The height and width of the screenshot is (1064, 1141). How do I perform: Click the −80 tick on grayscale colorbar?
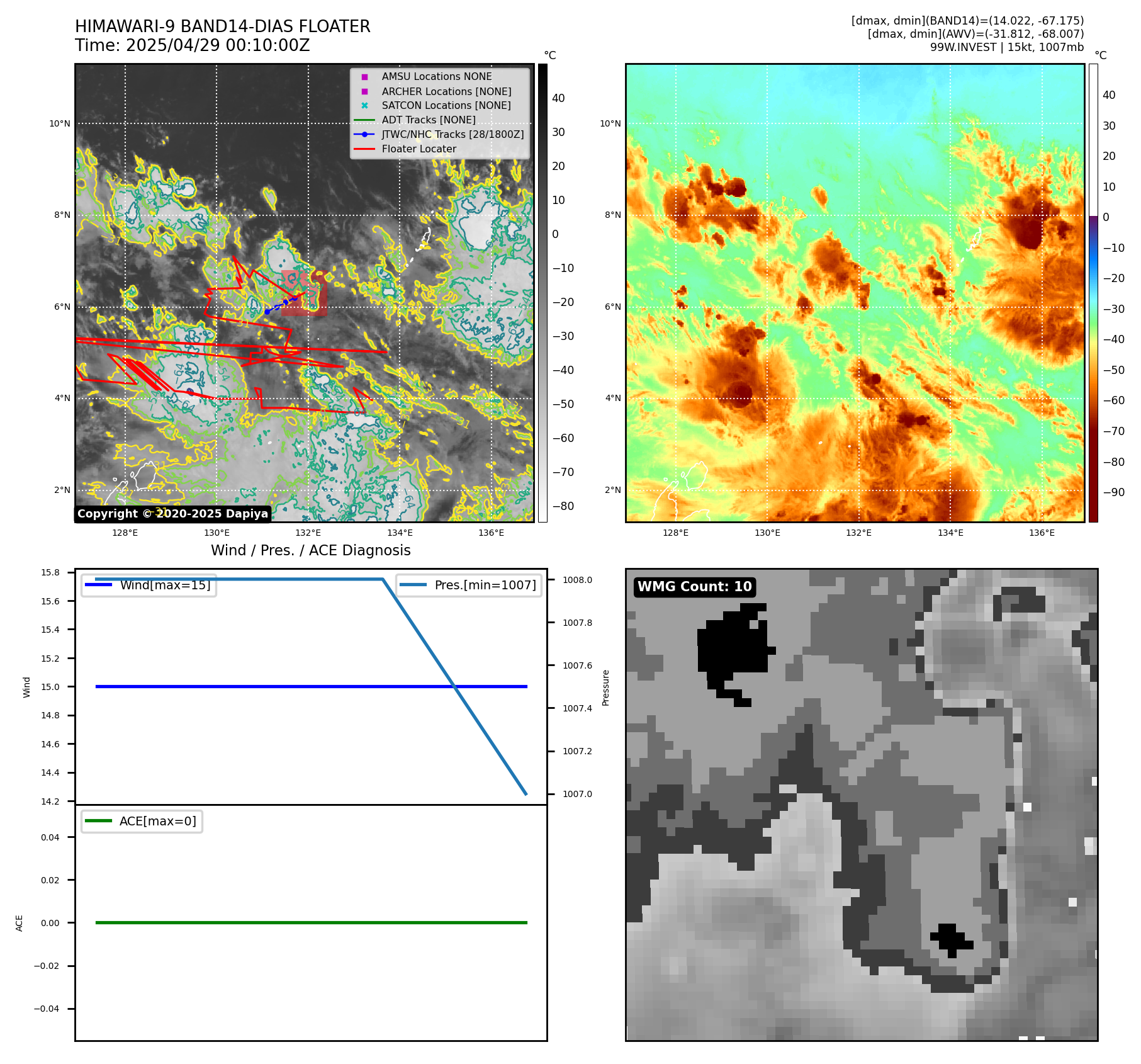[563, 506]
